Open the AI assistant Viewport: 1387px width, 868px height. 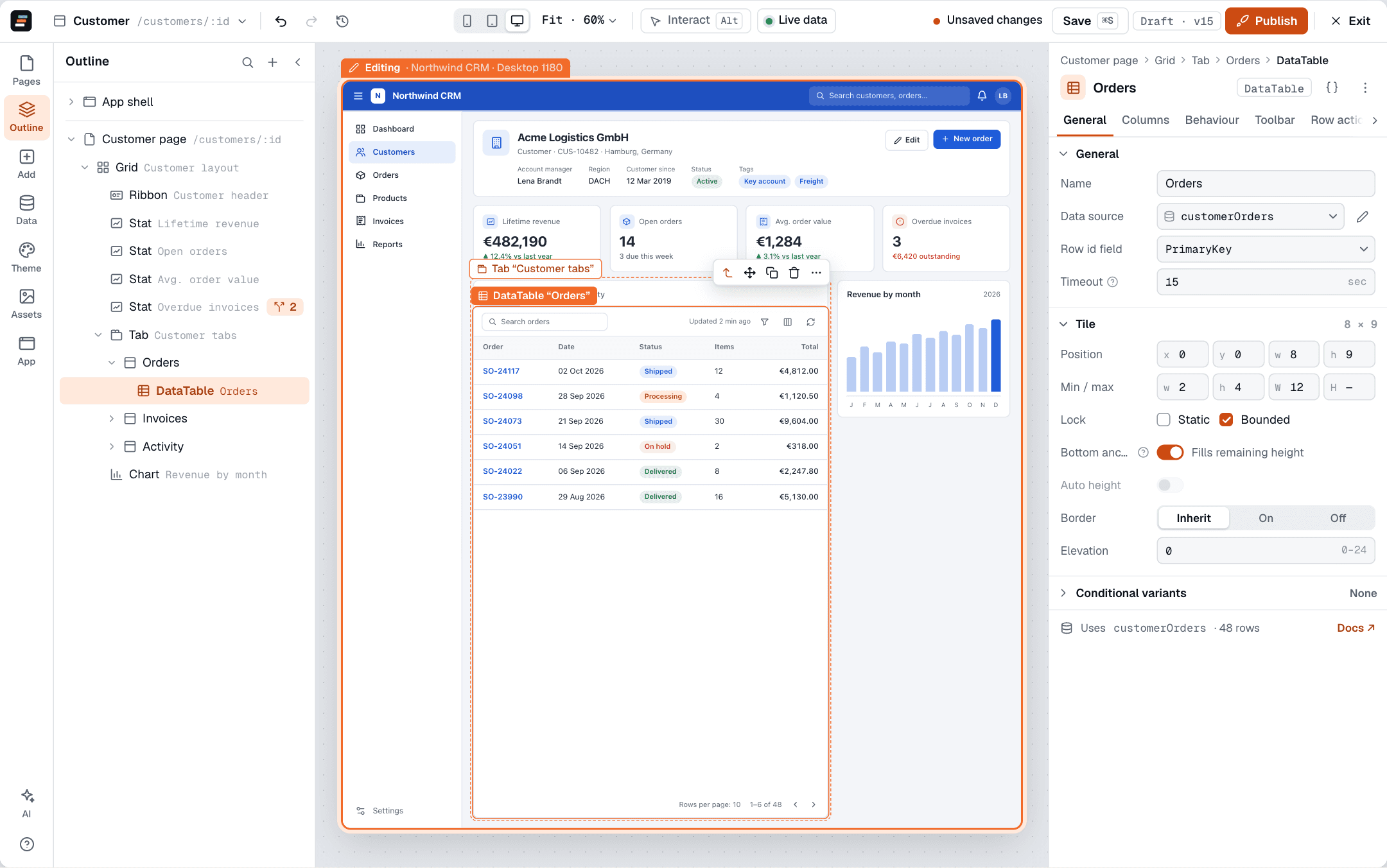coord(26,803)
